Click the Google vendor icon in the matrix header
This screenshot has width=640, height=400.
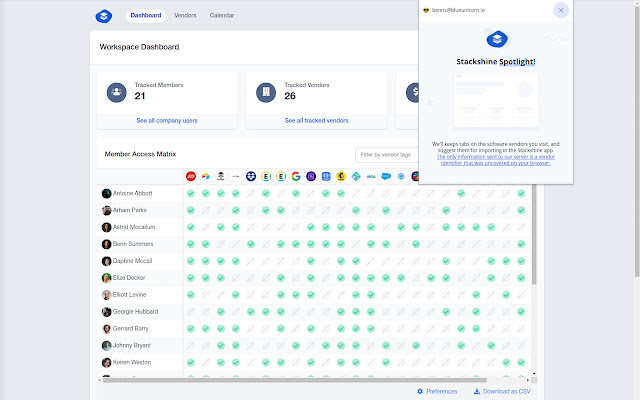pos(296,176)
